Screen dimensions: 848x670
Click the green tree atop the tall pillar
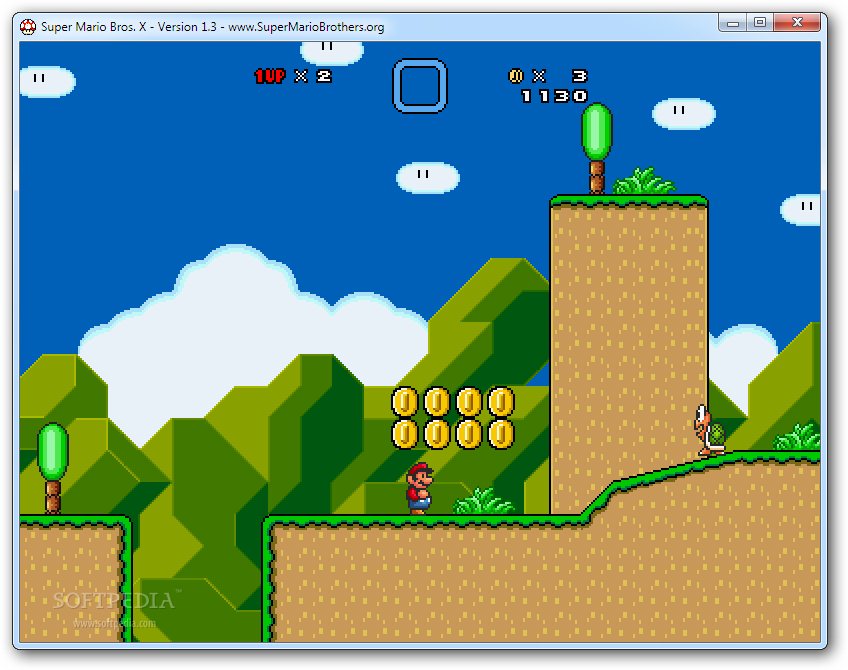[x=597, y=148]
